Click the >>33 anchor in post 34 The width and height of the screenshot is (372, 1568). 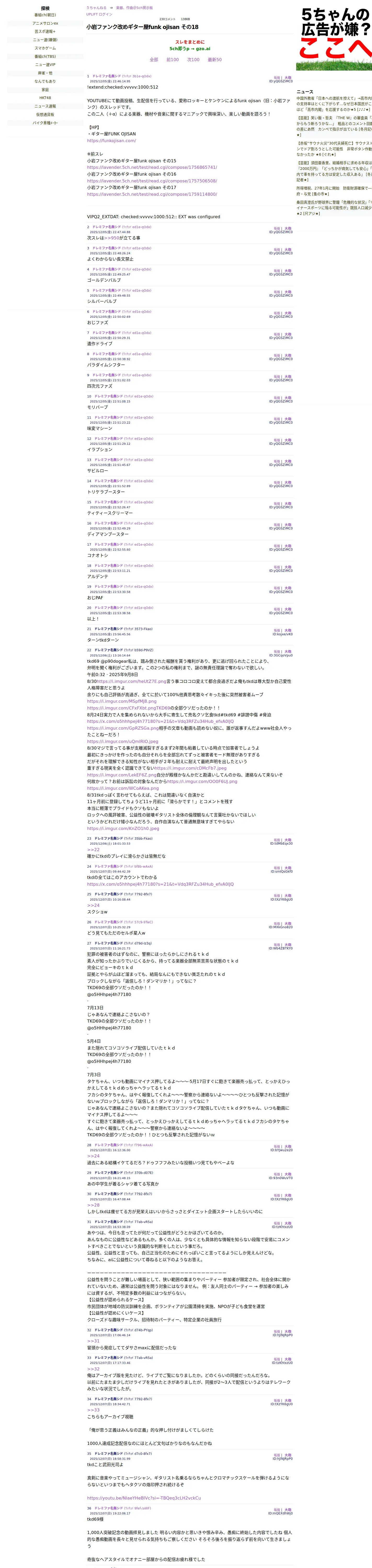point(93,1410)
